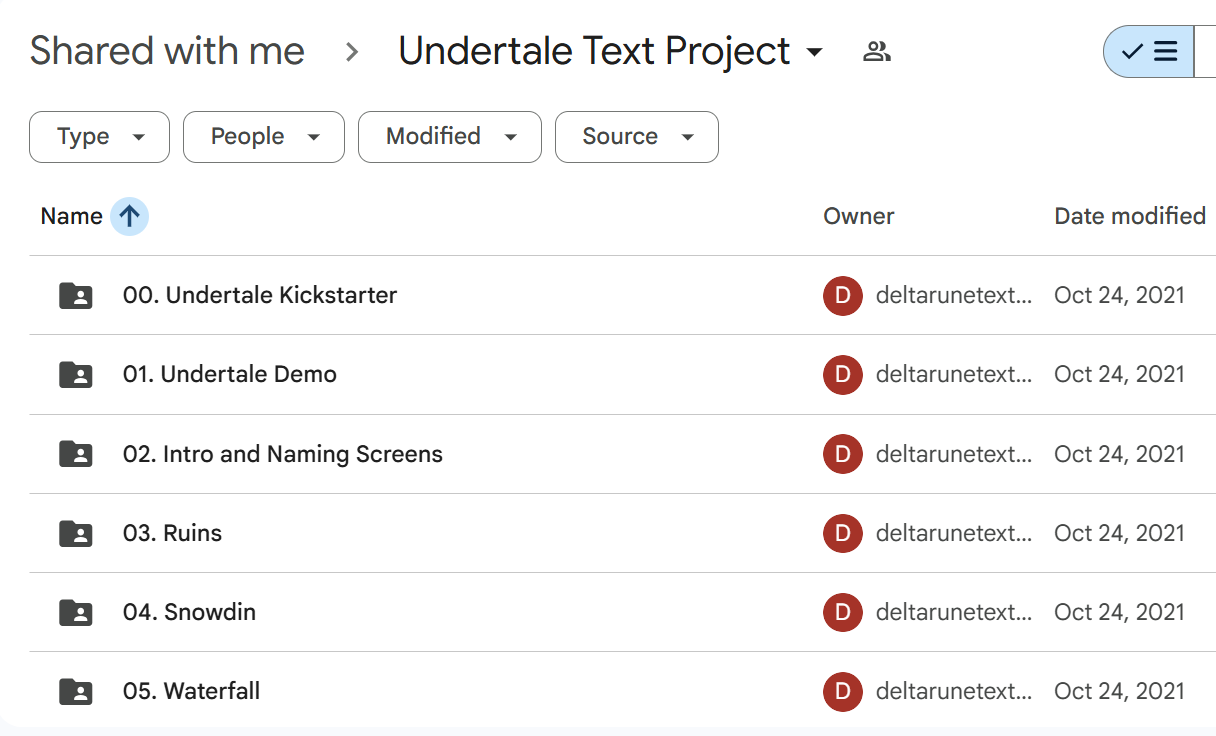This screenshot has width=1216, height=736.
Task: Open the Type filter dropdown
Action: [x=99, y=137]
